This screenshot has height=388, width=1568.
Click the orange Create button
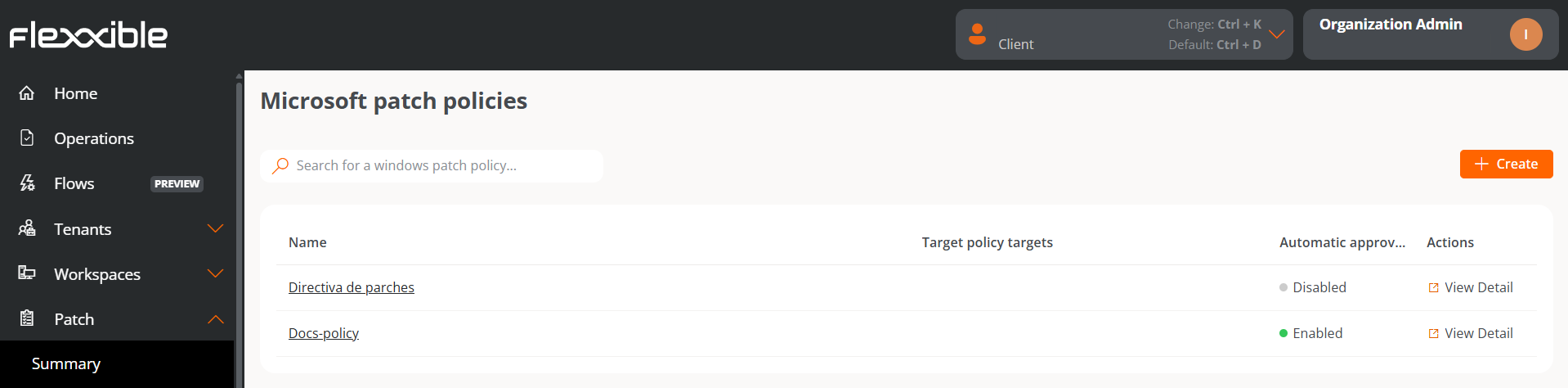(1506, 164)
